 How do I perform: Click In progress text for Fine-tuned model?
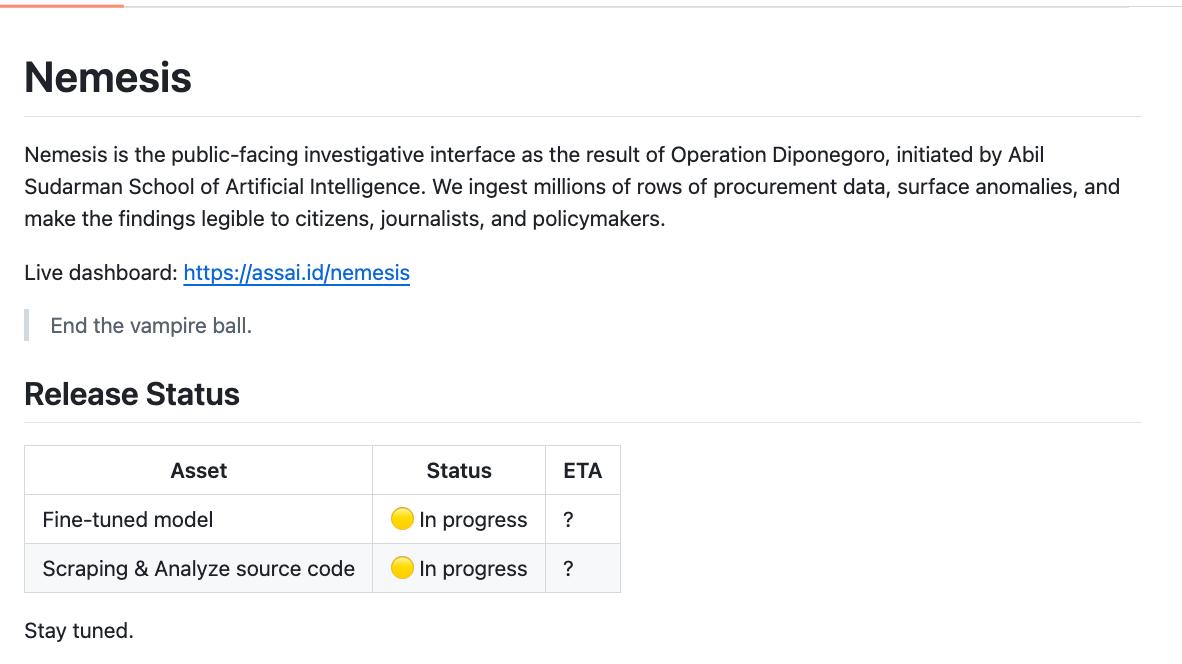(x=473, y=520)
